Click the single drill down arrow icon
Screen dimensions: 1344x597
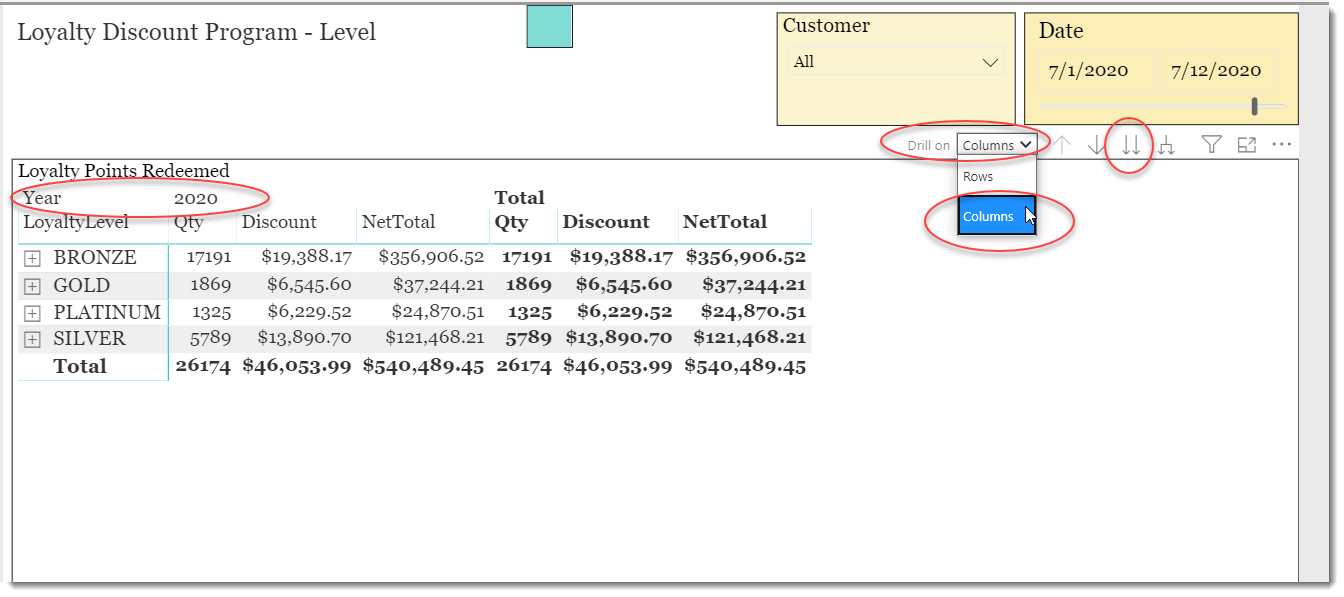(1097, 145)
